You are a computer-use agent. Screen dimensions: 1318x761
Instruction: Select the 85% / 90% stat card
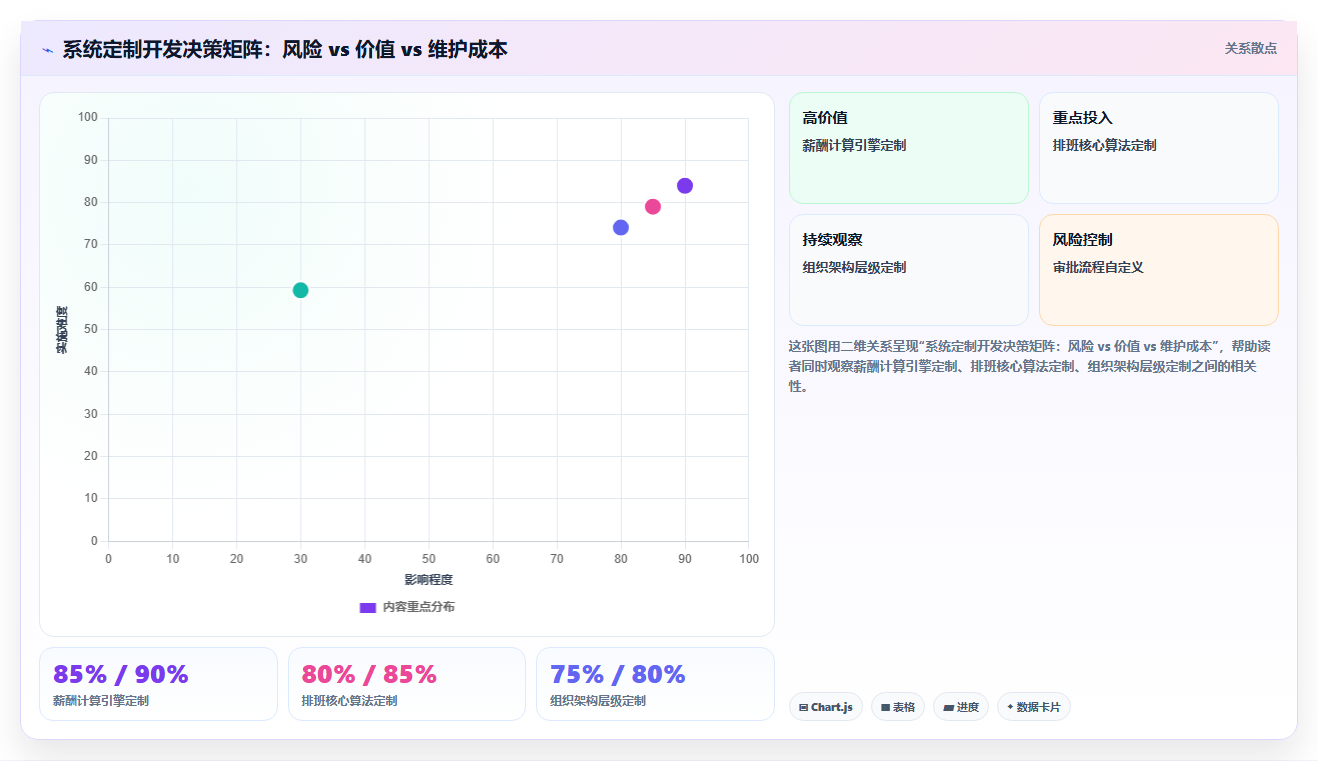coord(158,684)
